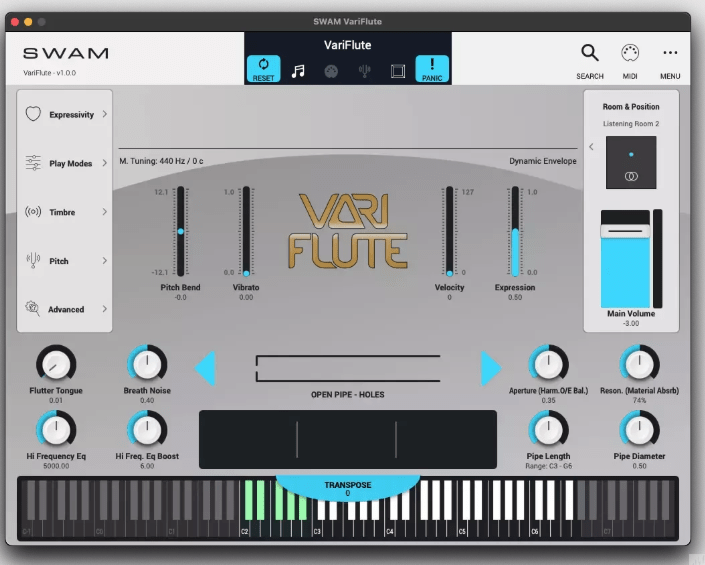
Task: Open Advanced menu label
Action: click(66, 310)
